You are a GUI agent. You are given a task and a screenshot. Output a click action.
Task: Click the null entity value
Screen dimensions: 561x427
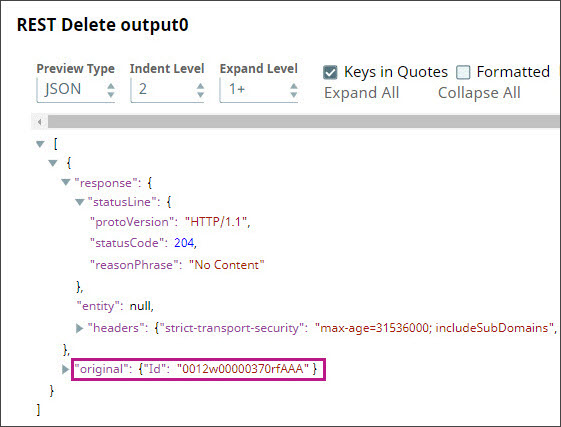coord(140,306)
